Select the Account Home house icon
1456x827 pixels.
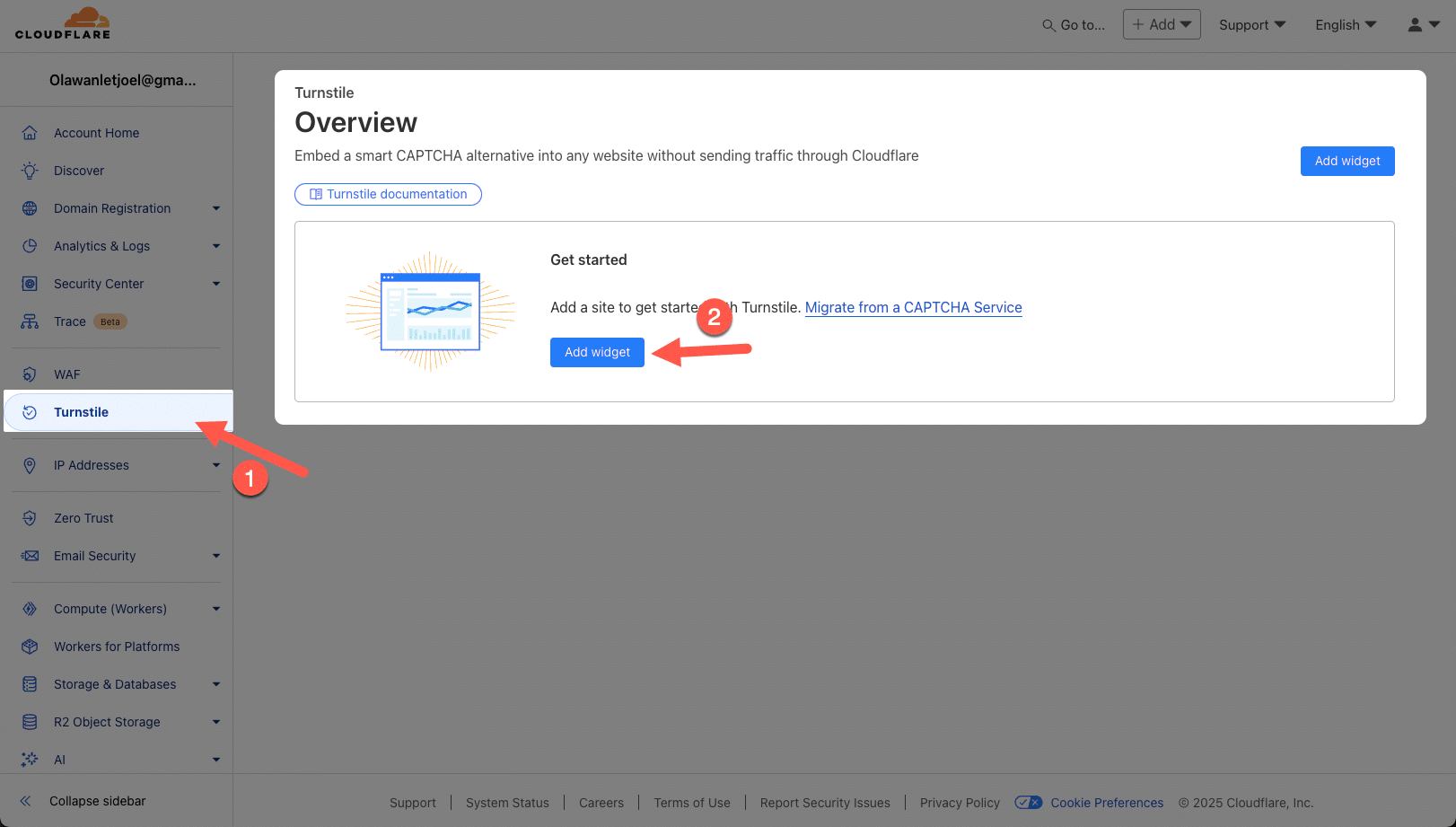pos(30,132)
